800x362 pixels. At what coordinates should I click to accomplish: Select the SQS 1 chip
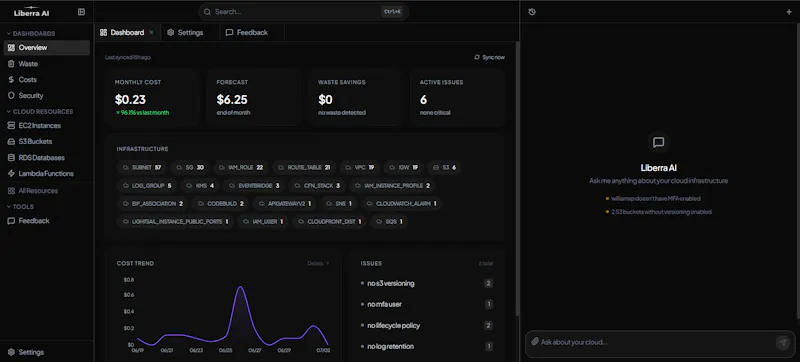[389, 222]
